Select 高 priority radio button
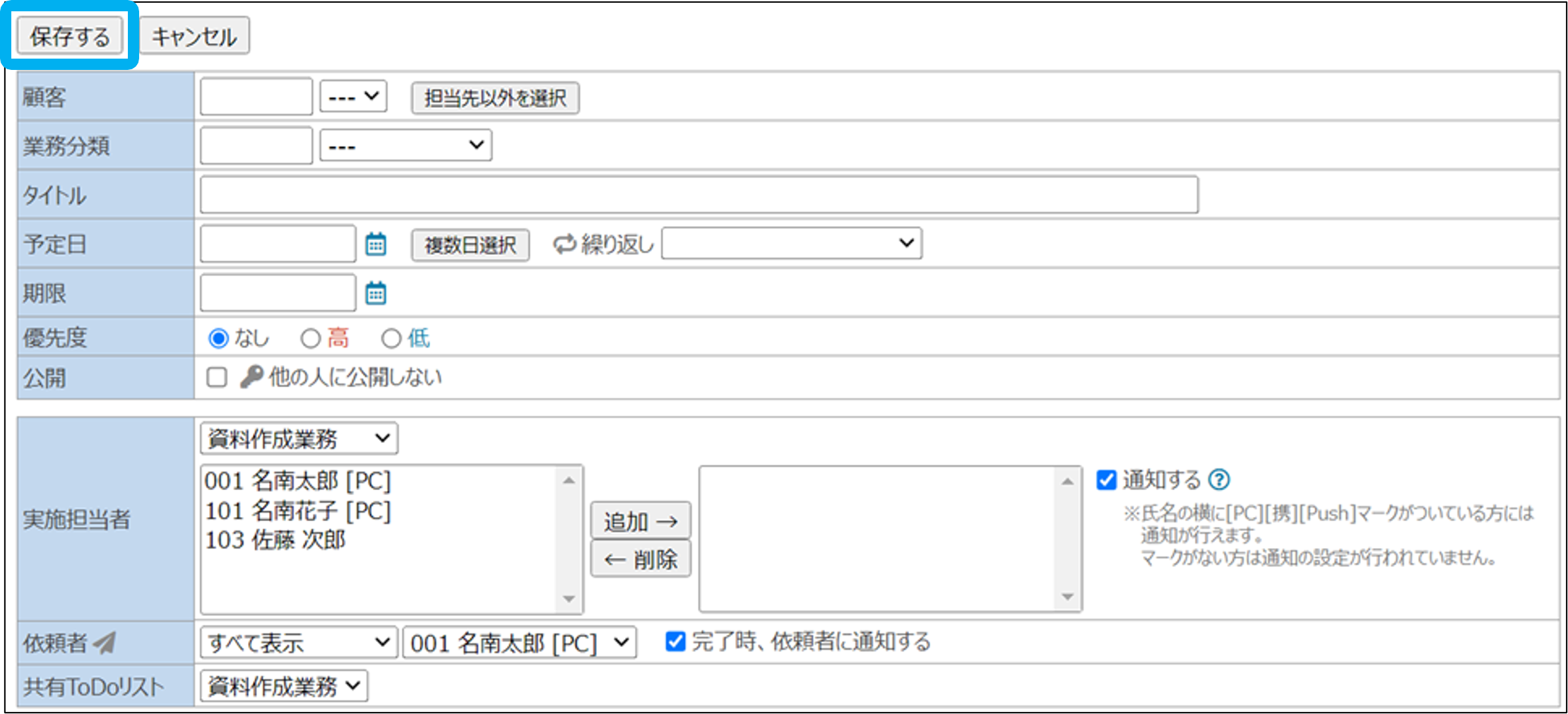The width and height of the screenshot is (1568, 714). click(311, 339)
